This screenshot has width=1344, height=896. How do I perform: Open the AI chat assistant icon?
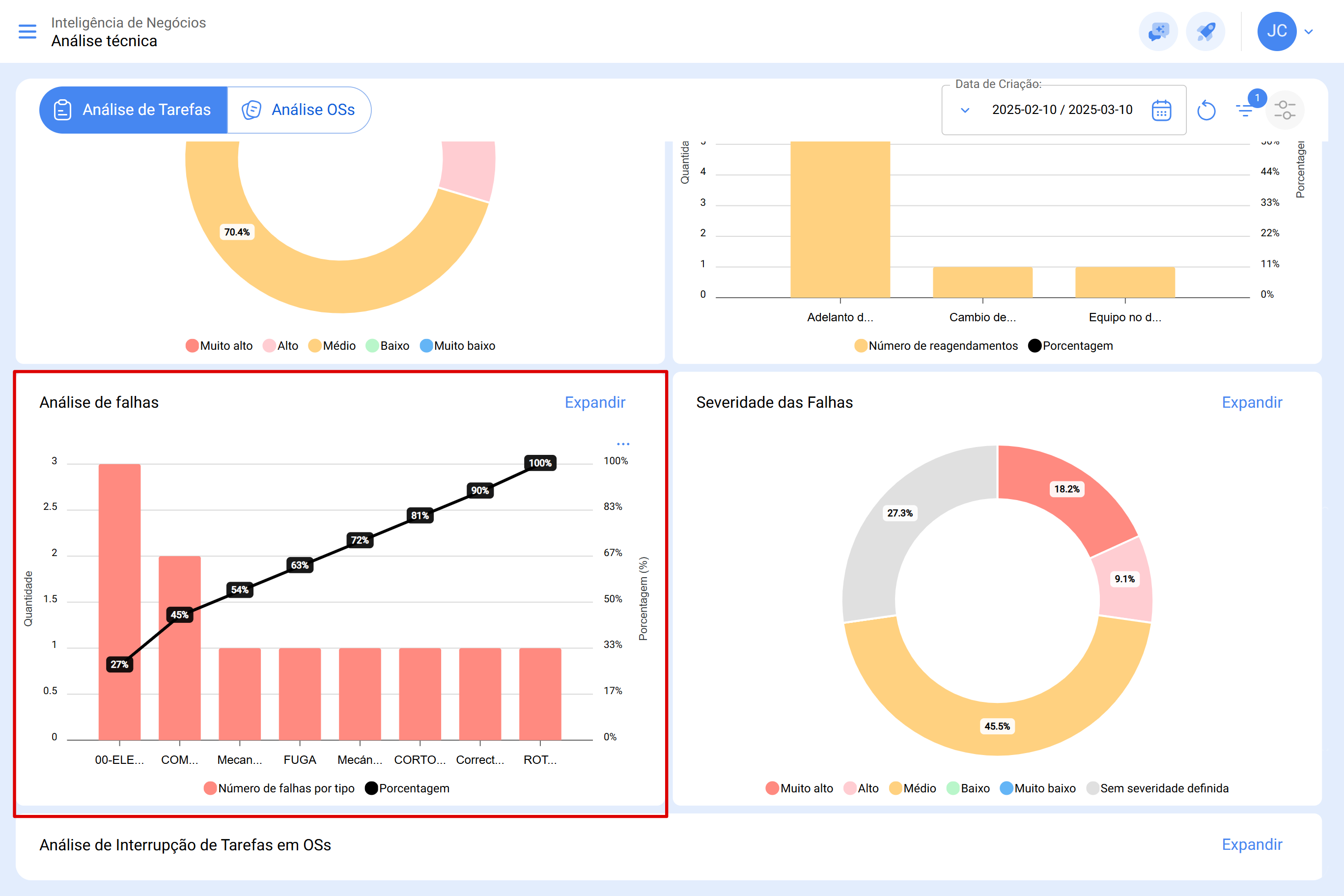click(x=1158, y=31)
